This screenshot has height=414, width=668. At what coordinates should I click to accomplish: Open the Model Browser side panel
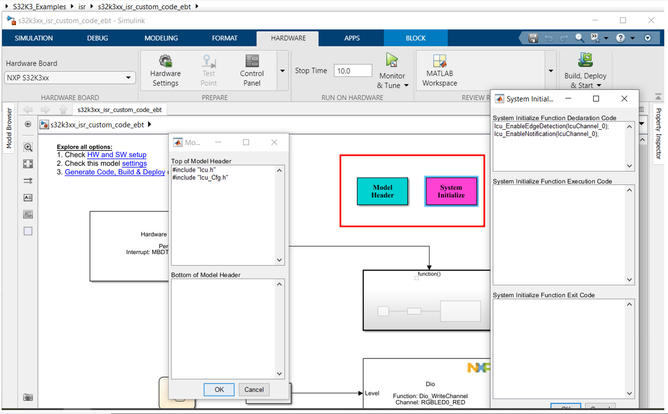click(x=9, y=128)
